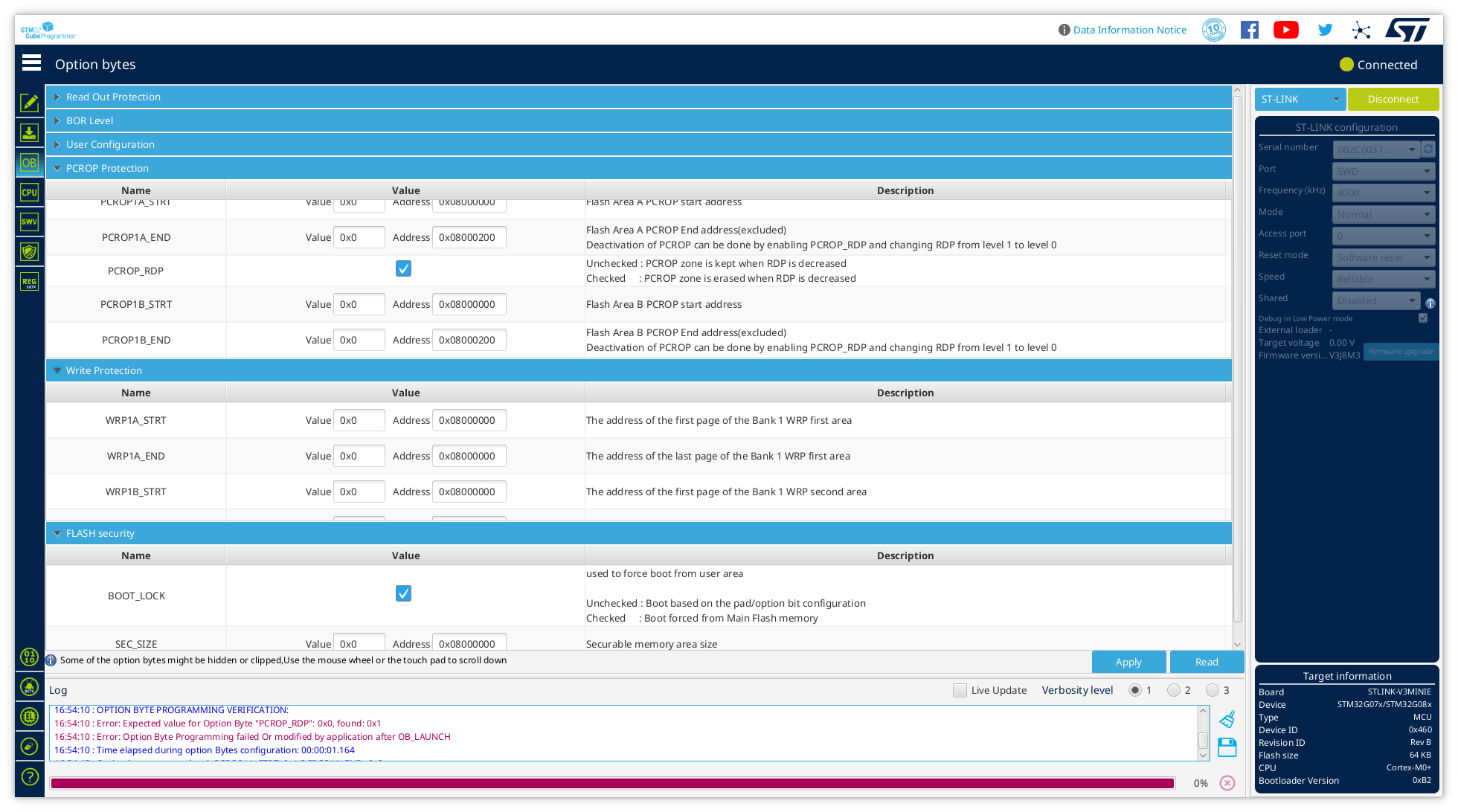Open the hamburger menu icon
The width and height of the screenshot is (1458, 812).
pos(31,63)
